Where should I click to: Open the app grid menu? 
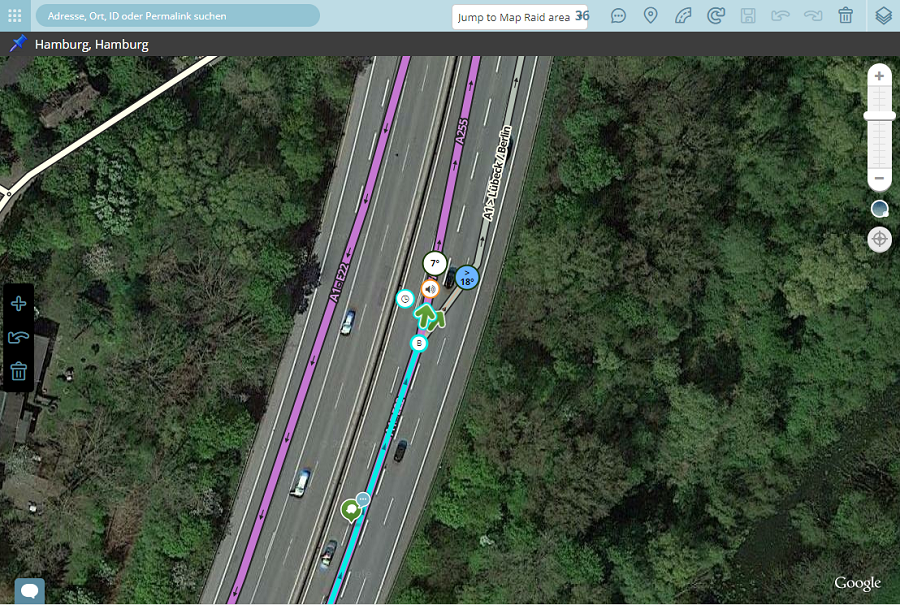[15, 16]
